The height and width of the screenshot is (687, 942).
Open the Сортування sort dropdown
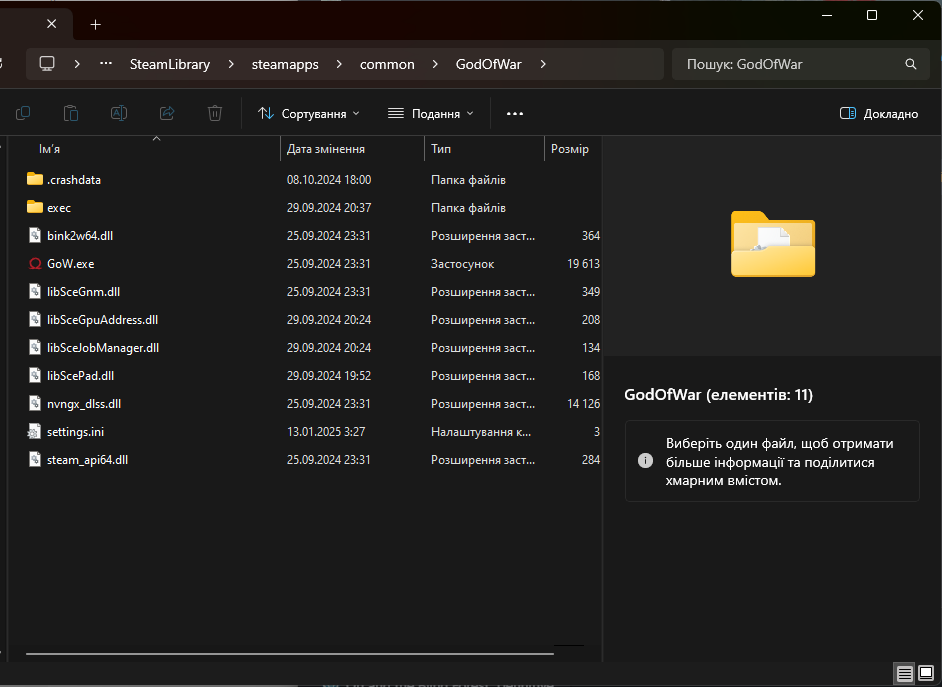pos(309,113)
